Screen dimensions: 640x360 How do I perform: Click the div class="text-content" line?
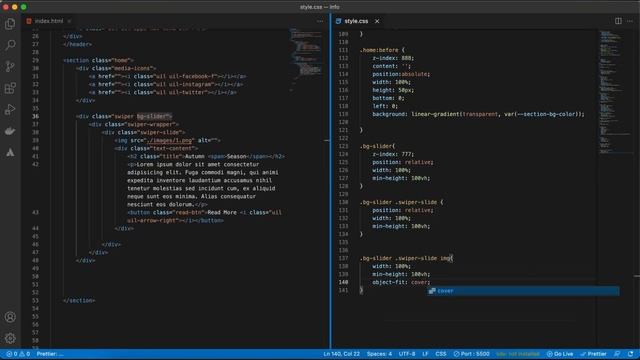point(156,149)
